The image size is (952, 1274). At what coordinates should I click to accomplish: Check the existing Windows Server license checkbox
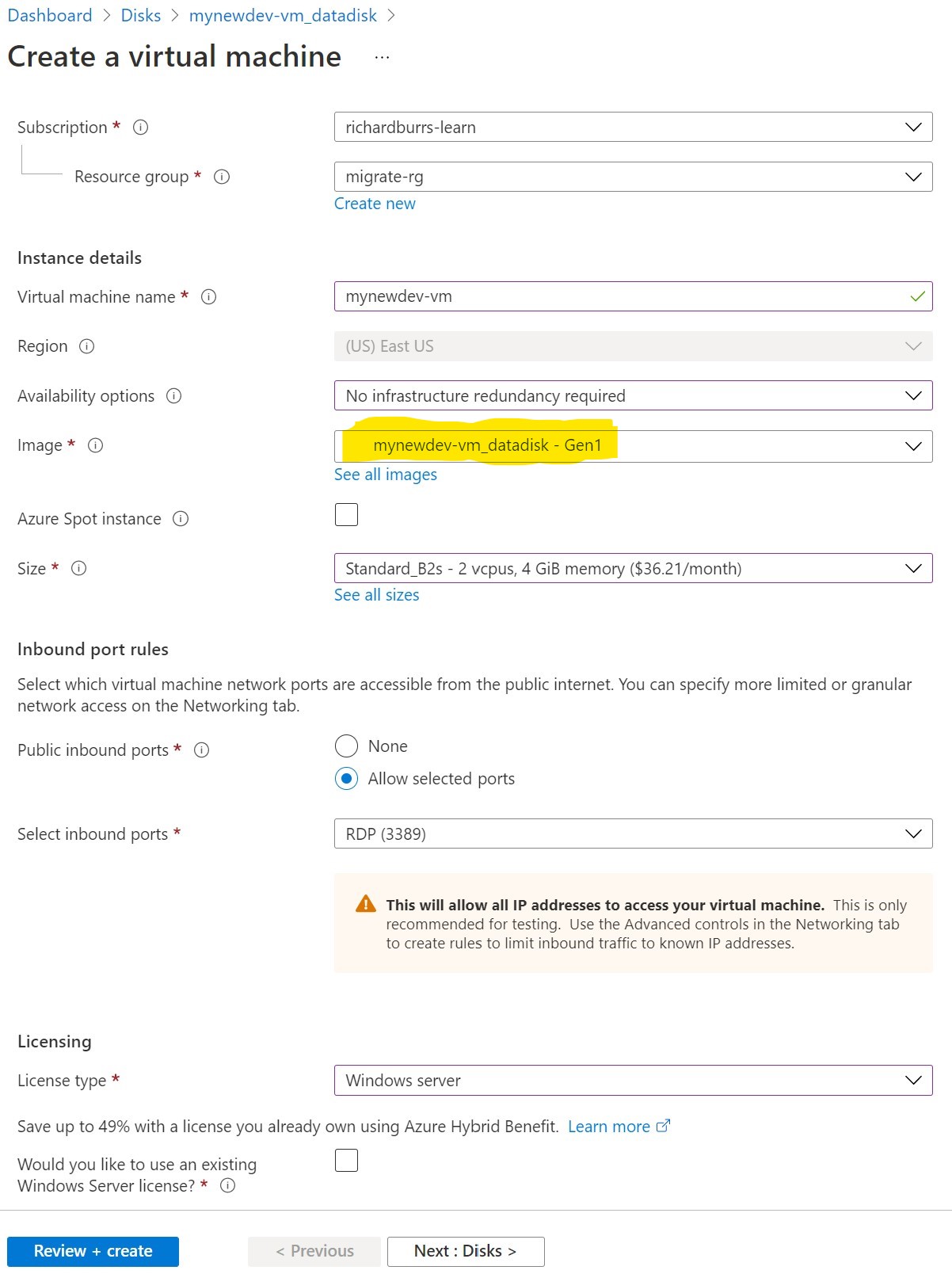click(x=346, y=1161)
